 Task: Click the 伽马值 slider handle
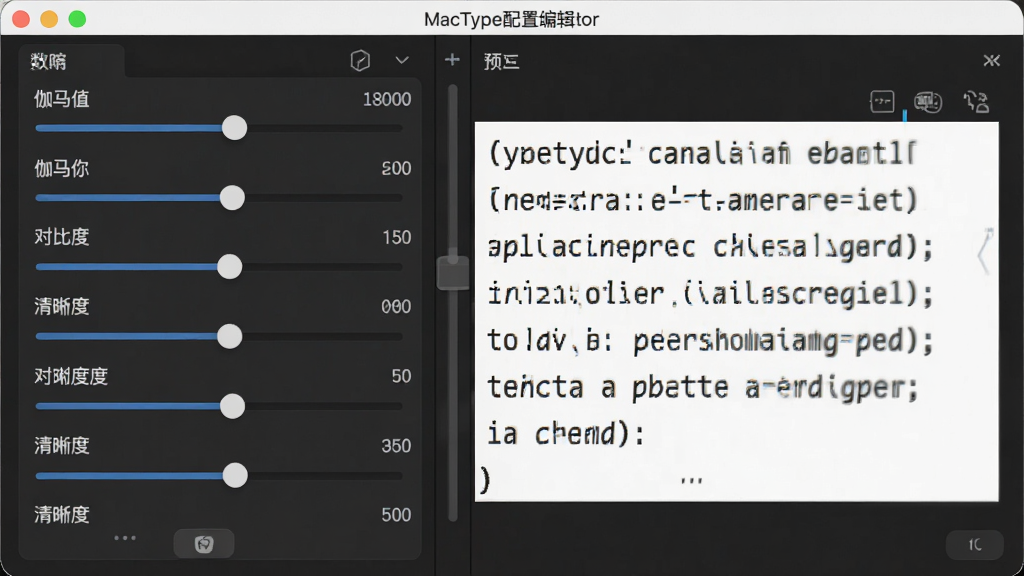(234, 128)
